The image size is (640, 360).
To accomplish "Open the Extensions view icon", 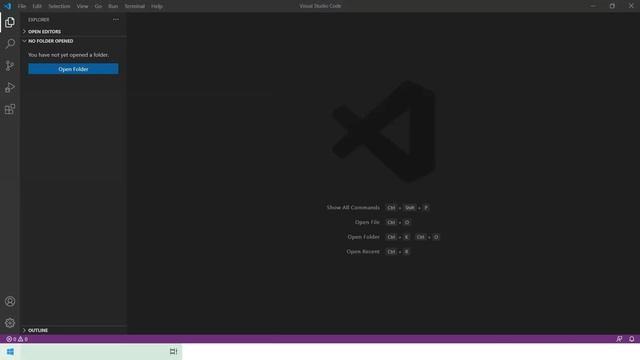I will 10,109.
